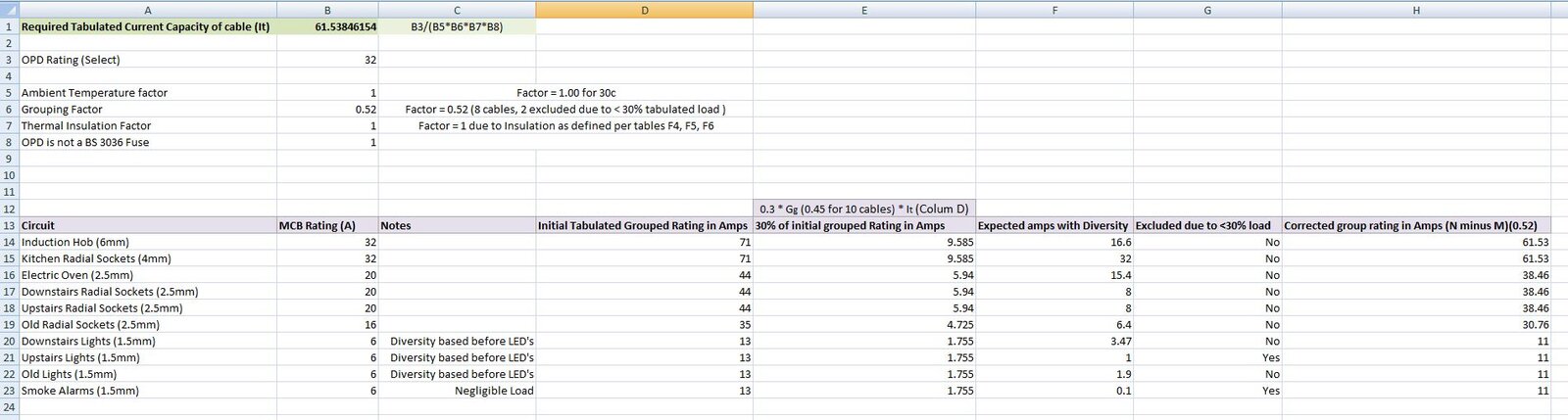This screenshot has width=1568, height=420.
Task: Click the Electric Oven expected amps 15.4 cell
Action: point(1054,275)
